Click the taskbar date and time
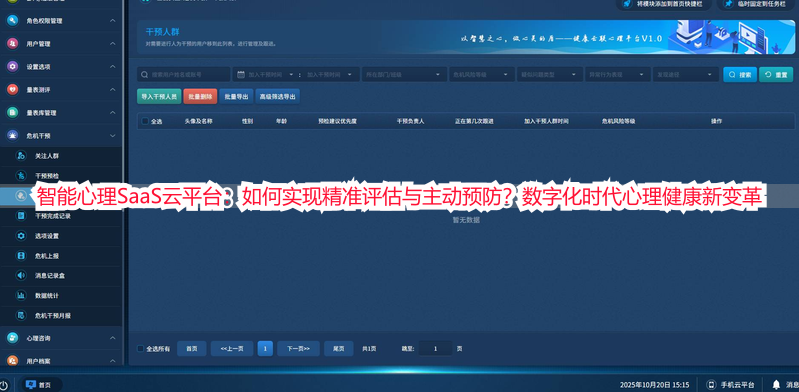799x392 pixels. (654, 385)
